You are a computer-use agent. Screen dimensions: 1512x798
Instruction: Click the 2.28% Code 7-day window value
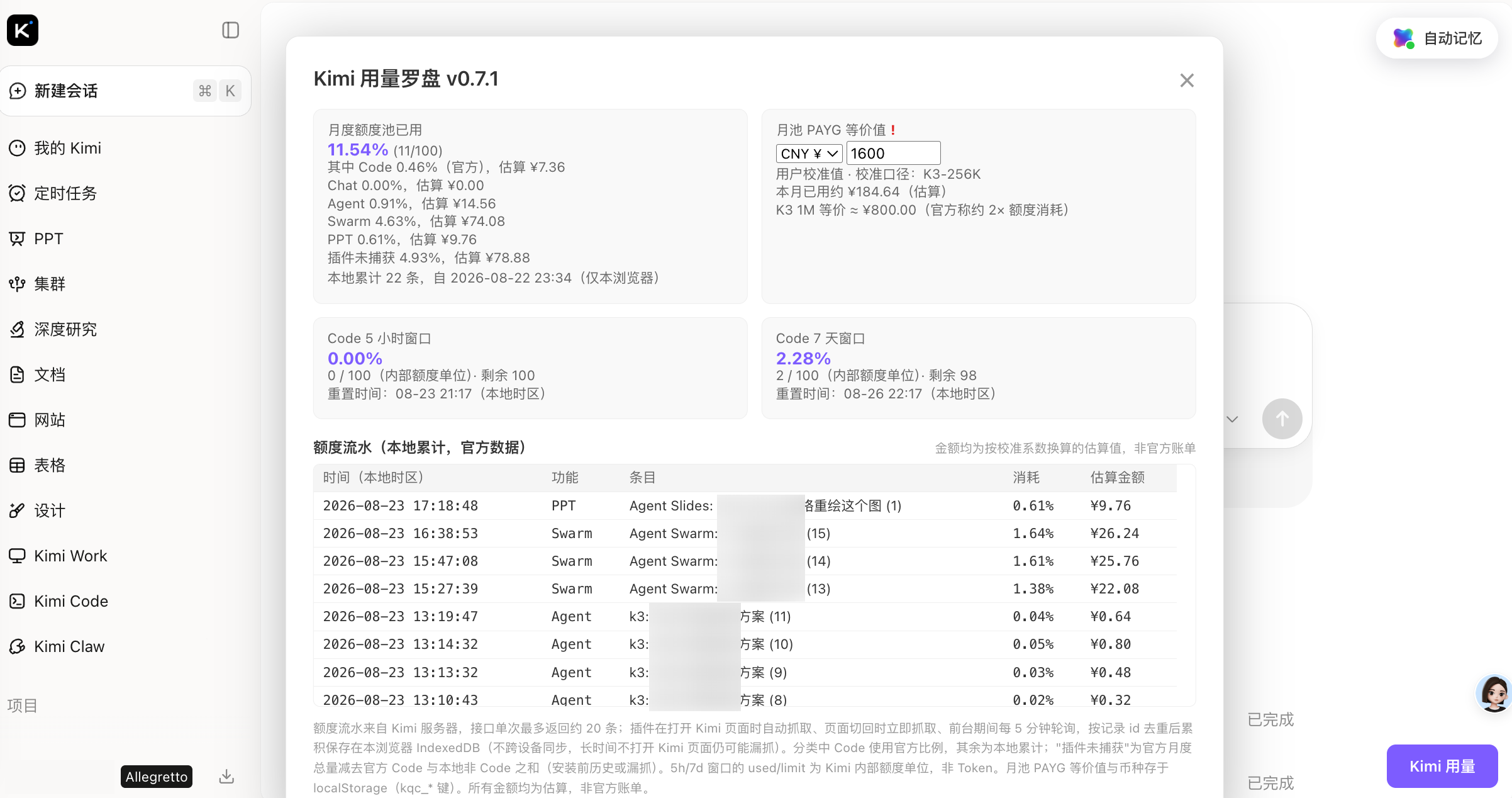pos(803,358)
